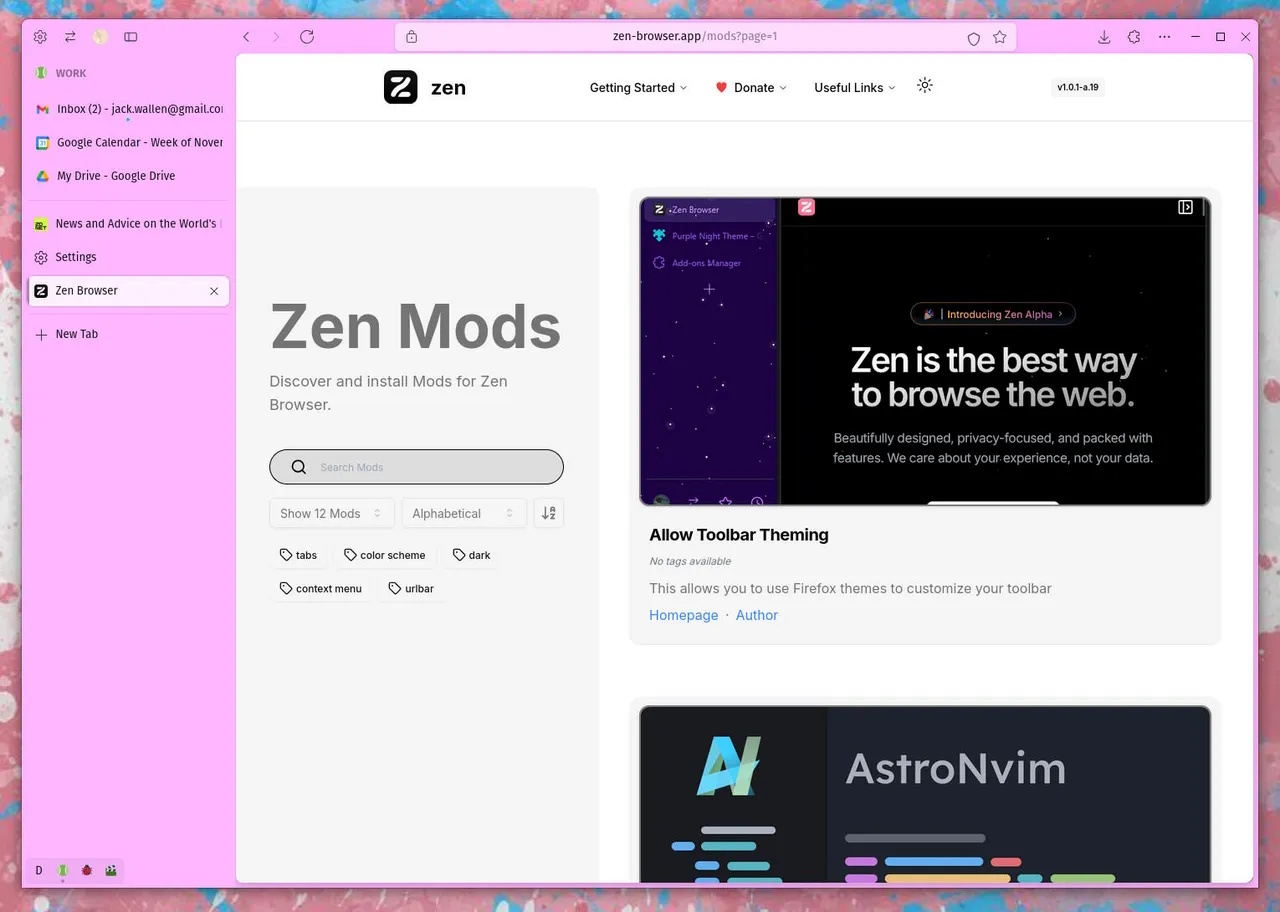This screenshot has width=1280, height=912.
Task: Switch to the Settings tab
Action: [129, 257]
